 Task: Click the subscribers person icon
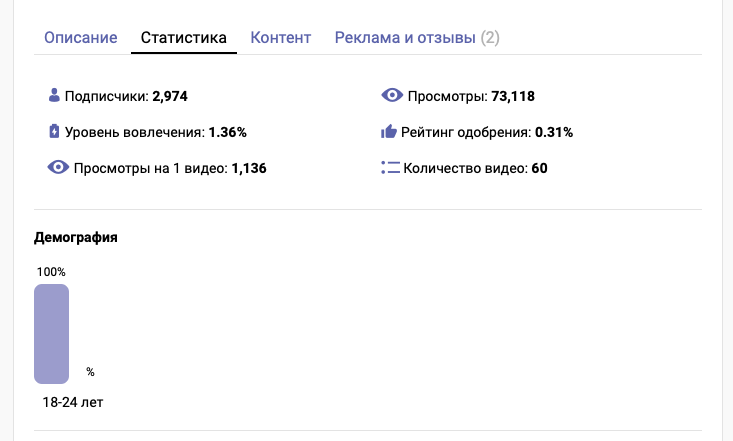click(54, 96)
